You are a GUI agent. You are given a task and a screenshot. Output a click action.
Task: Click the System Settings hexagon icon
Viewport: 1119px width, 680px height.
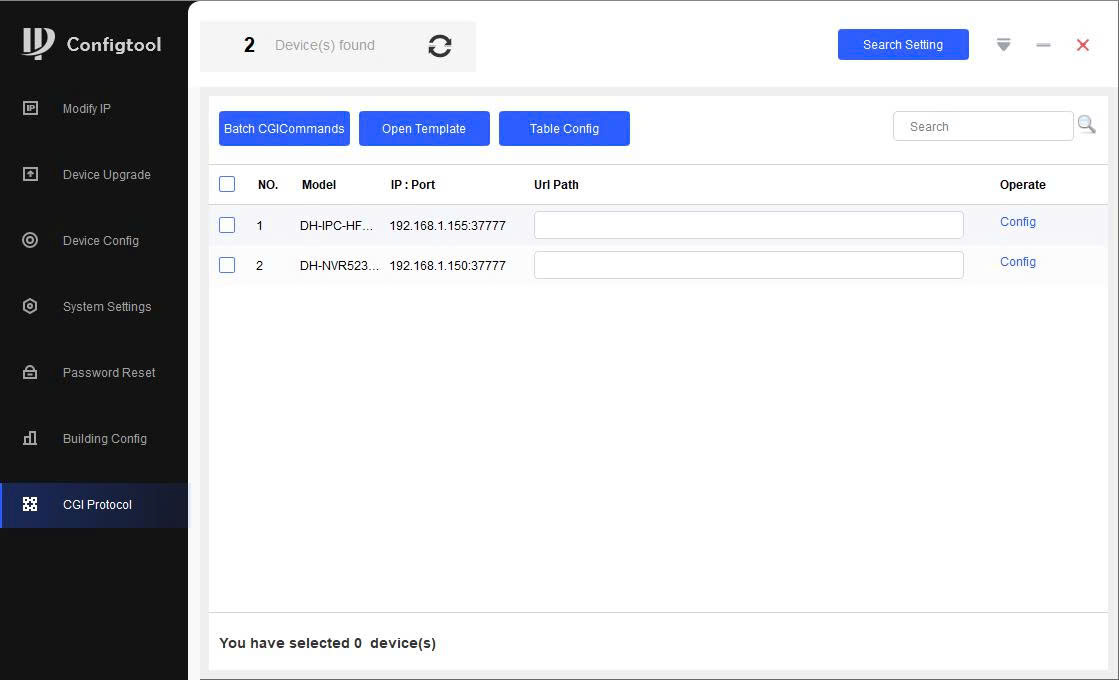30,306
